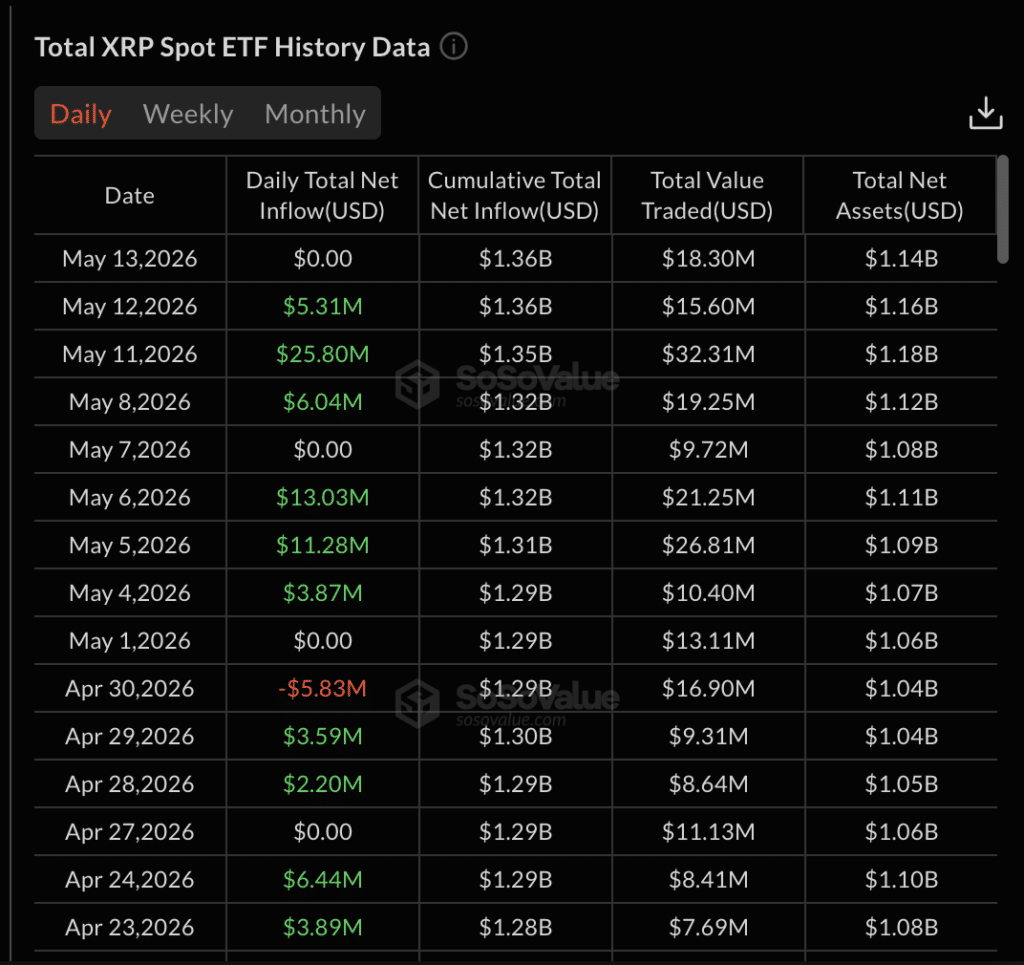
Task: Click the $9.72M value traded cell
Action: (x=709, y=449)
